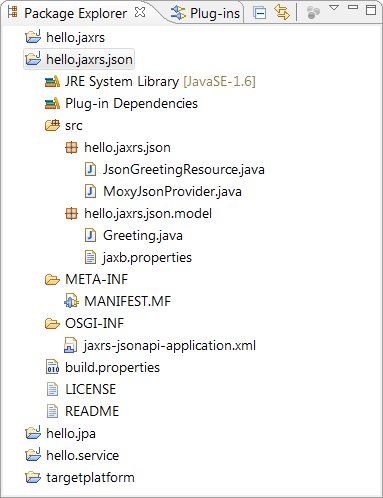
Task: Select the hello.jpa project label
Action: [x=71, y=434]
